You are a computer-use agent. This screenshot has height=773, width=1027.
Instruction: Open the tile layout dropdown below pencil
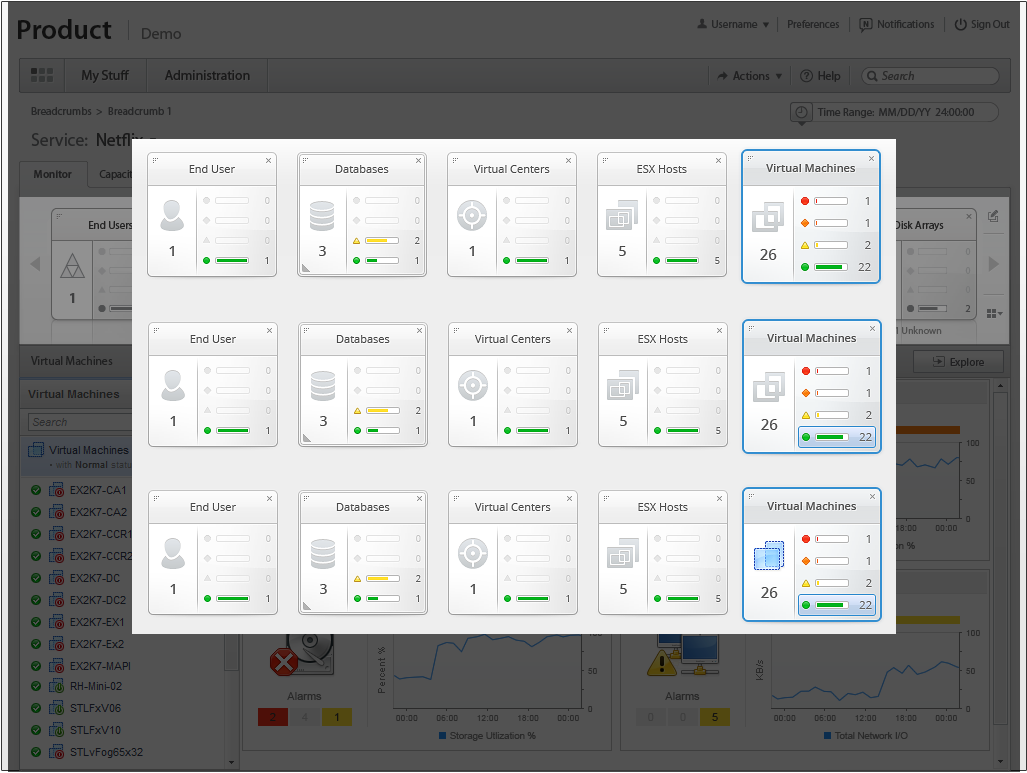coord(993,313)
